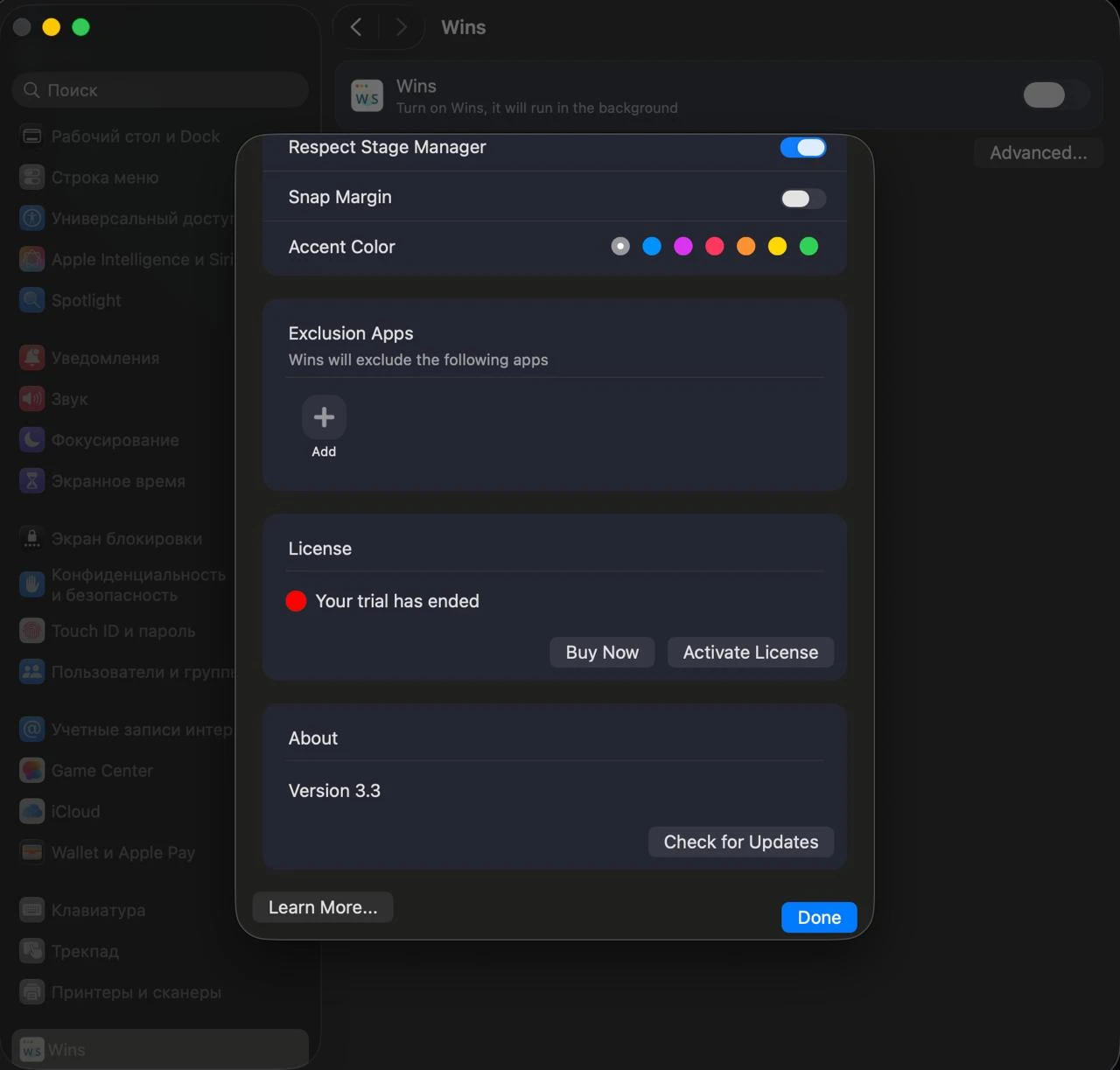Focus the Поиск search field

tap(161, 90)
